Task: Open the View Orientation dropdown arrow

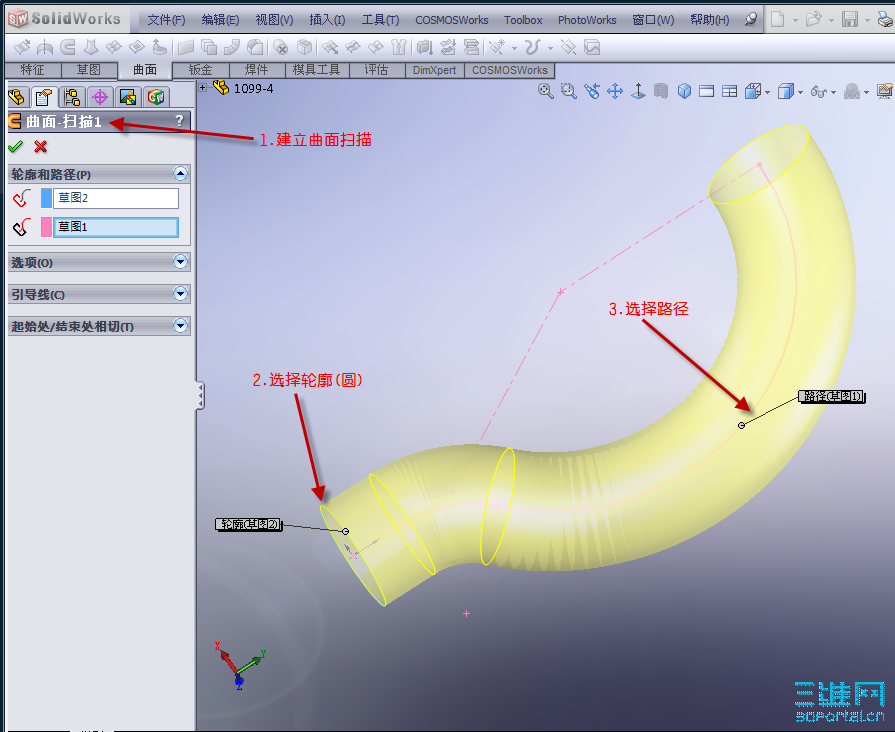Action: (767, 92)
